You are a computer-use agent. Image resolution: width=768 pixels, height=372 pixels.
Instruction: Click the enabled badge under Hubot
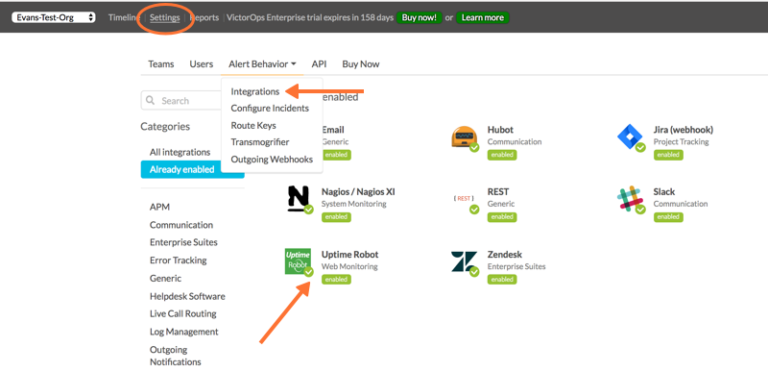[502, 155]
